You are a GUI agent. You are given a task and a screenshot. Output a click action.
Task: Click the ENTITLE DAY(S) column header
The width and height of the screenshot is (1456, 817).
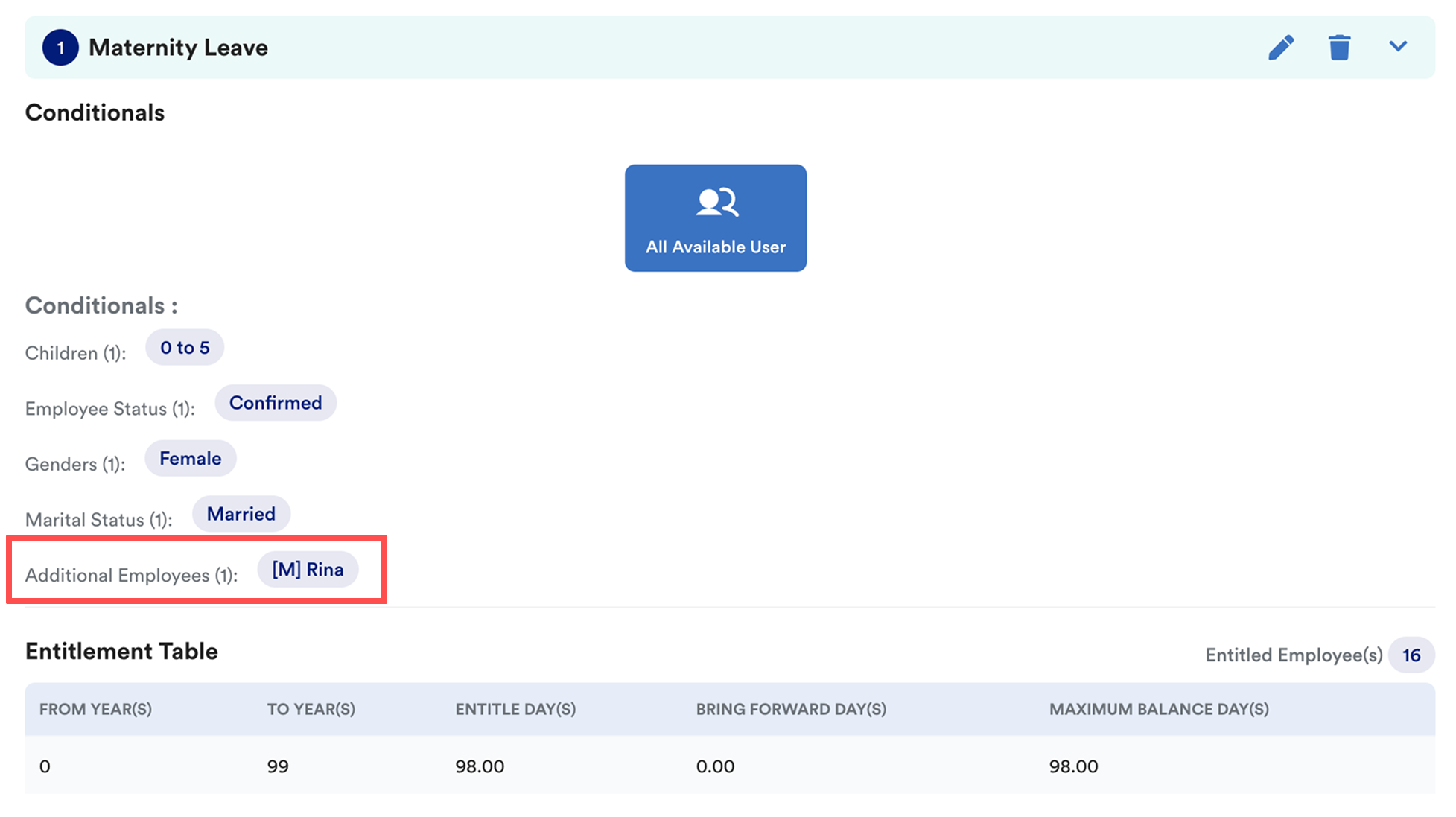515,709
